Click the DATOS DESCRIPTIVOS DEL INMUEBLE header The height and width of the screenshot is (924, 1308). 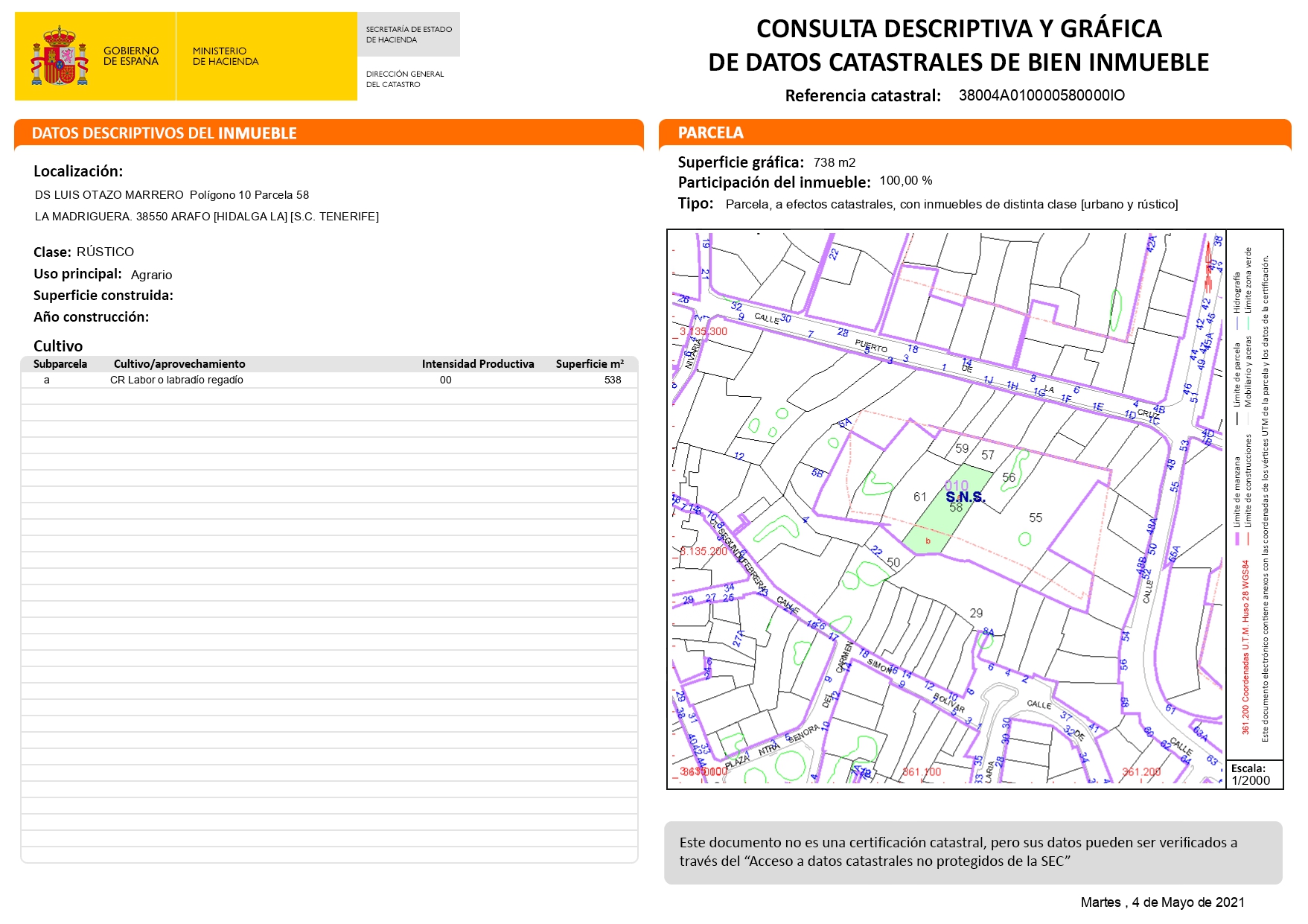point(164,133)
